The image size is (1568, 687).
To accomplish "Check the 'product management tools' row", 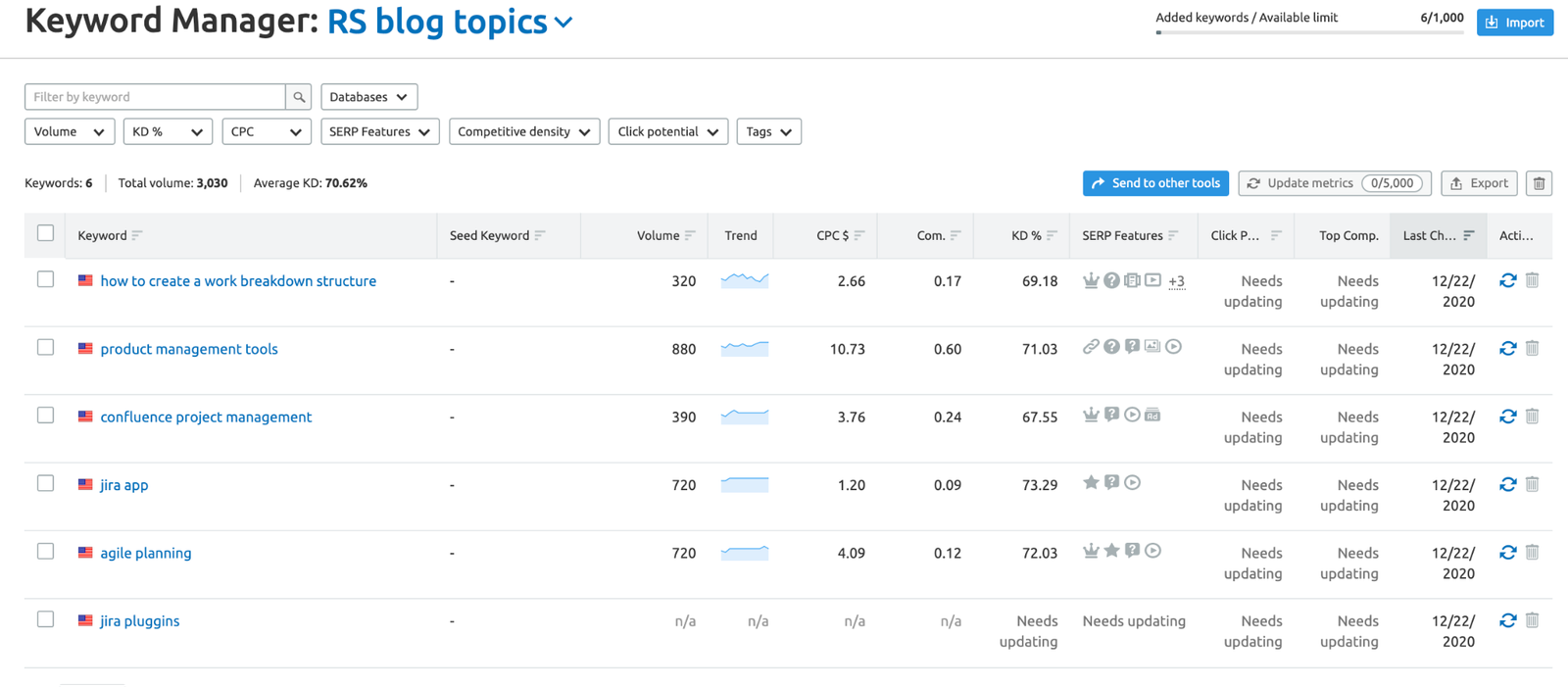I will 45,347.
